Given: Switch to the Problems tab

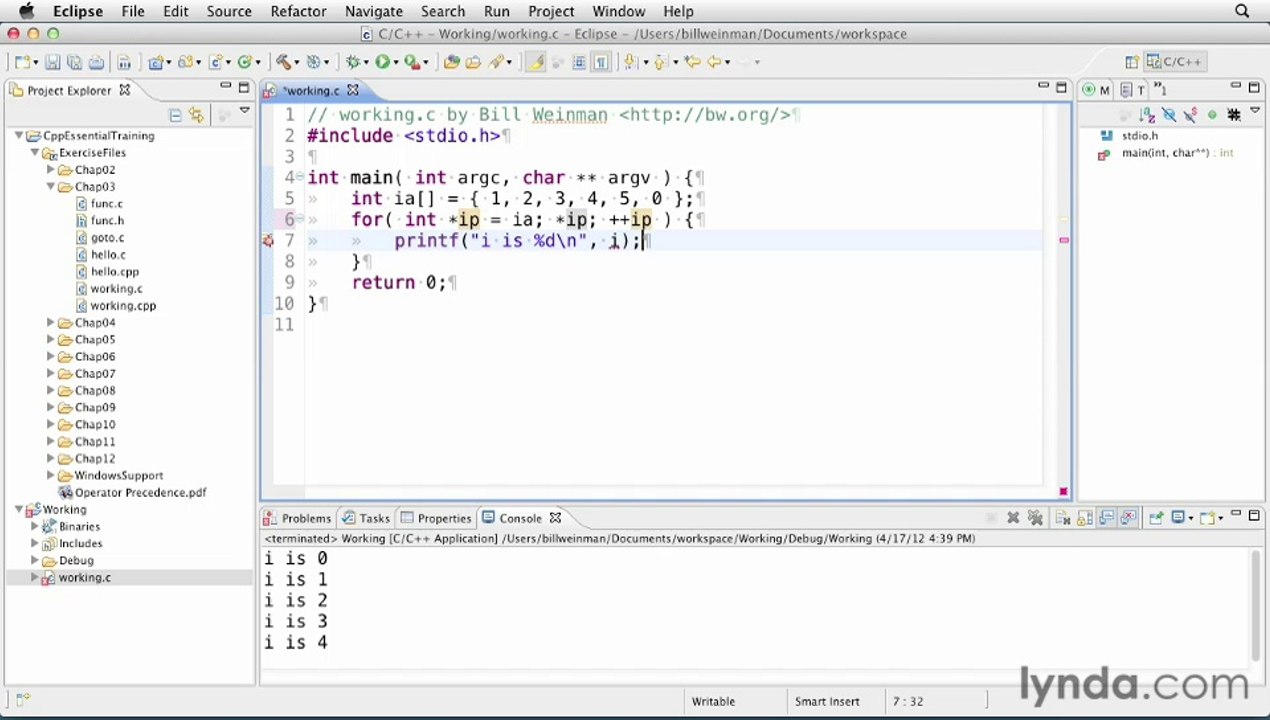Looking at the screenshot, I should click(x=297, y=518).
